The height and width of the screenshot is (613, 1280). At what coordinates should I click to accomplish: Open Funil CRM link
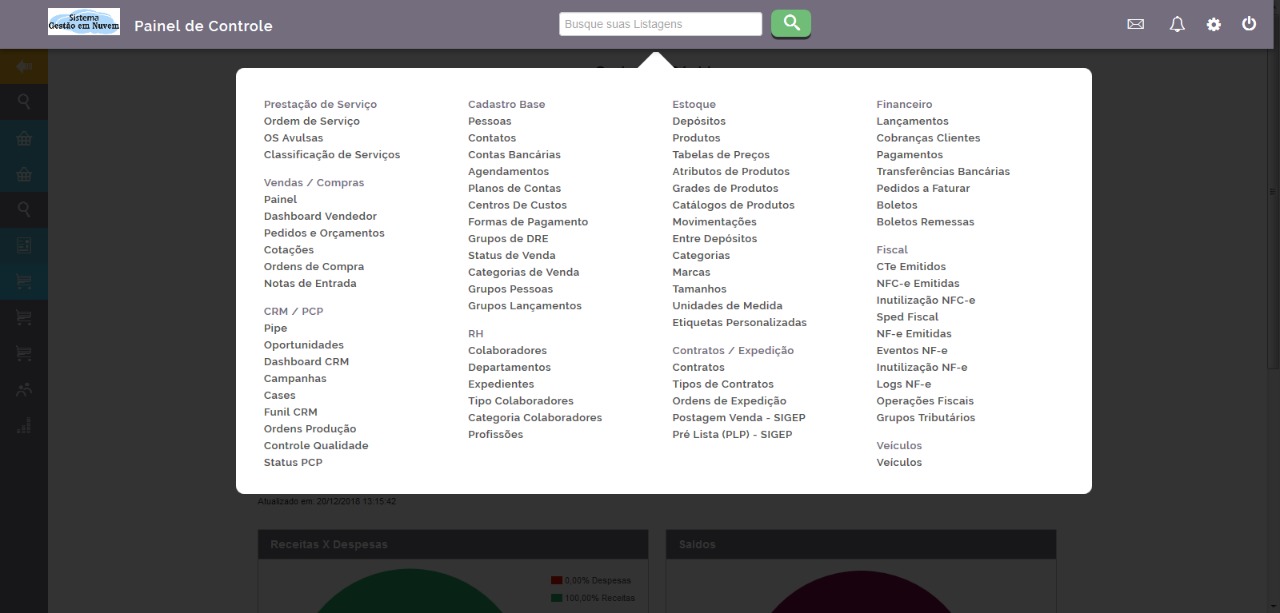[290, 412]
